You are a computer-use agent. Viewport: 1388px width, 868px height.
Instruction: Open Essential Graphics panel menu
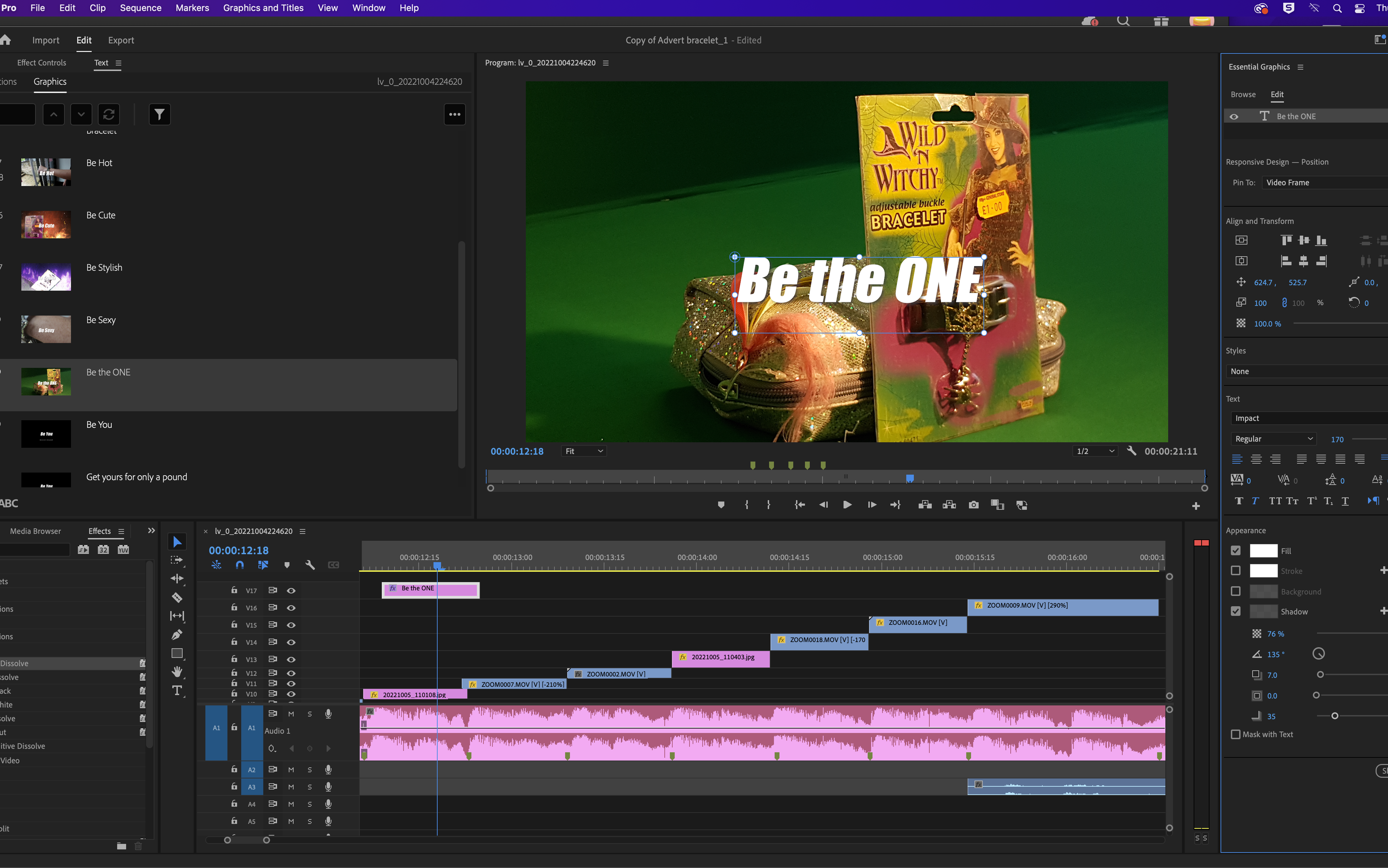pos(1301,67)
